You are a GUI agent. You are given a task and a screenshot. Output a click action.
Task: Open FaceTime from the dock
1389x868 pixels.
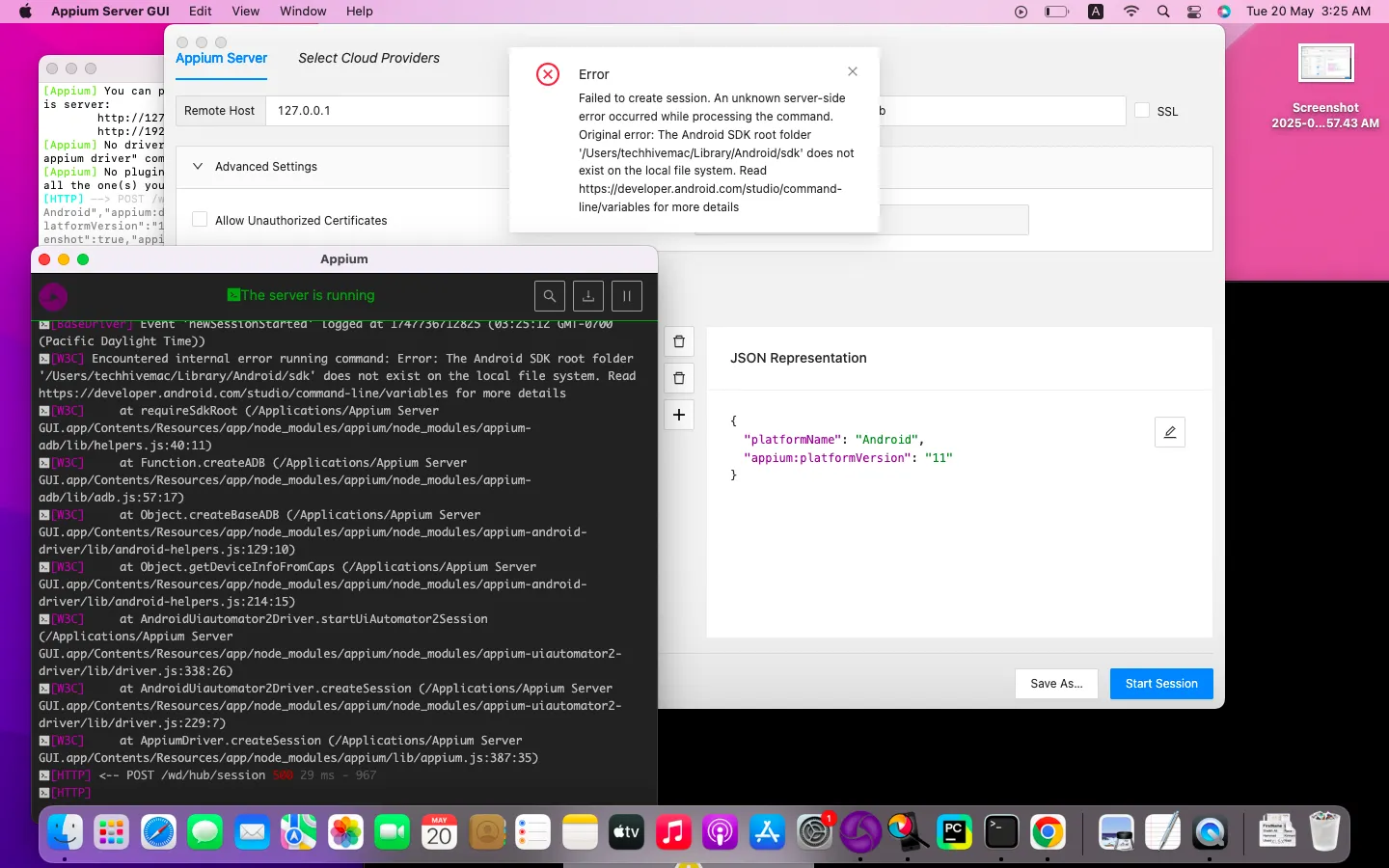[393, 831]
